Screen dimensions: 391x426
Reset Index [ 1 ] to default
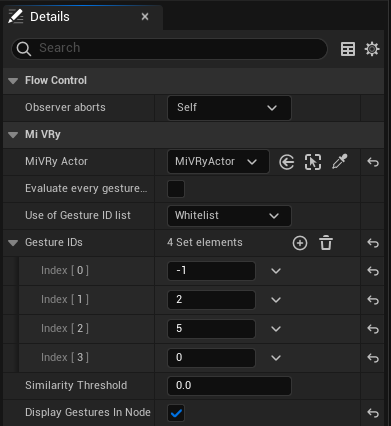point(373,300)
